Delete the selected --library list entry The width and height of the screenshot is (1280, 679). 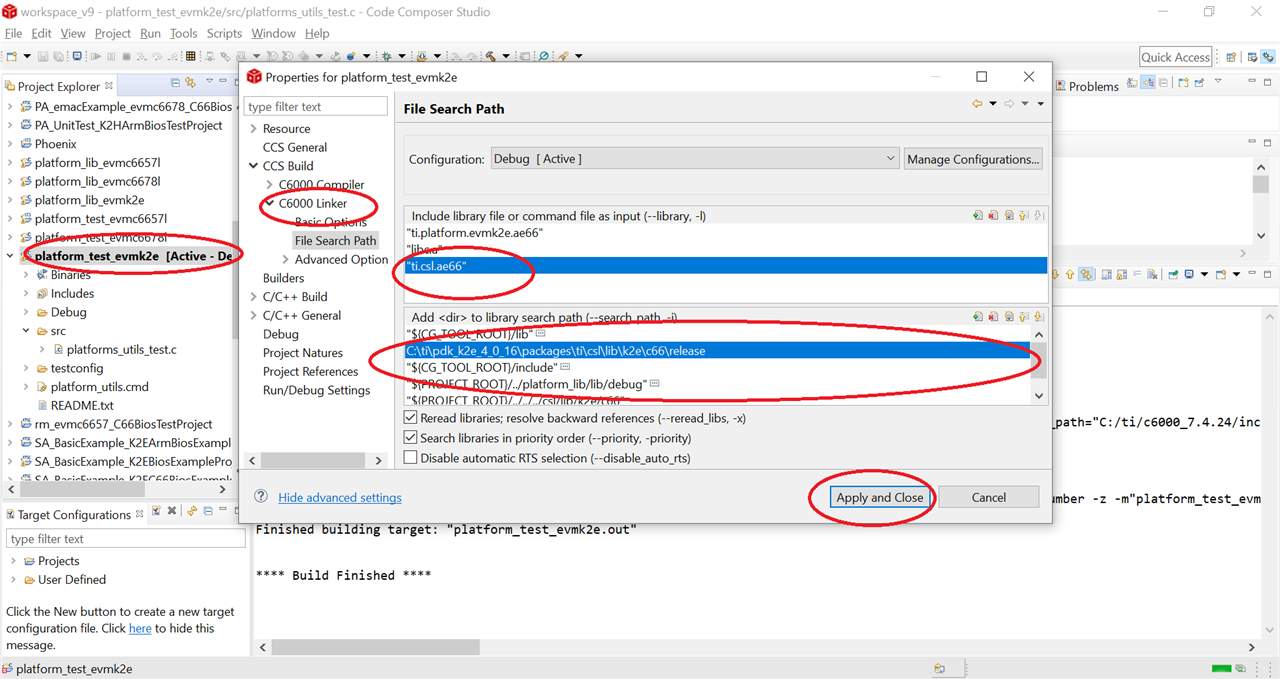tap(993, 215)
